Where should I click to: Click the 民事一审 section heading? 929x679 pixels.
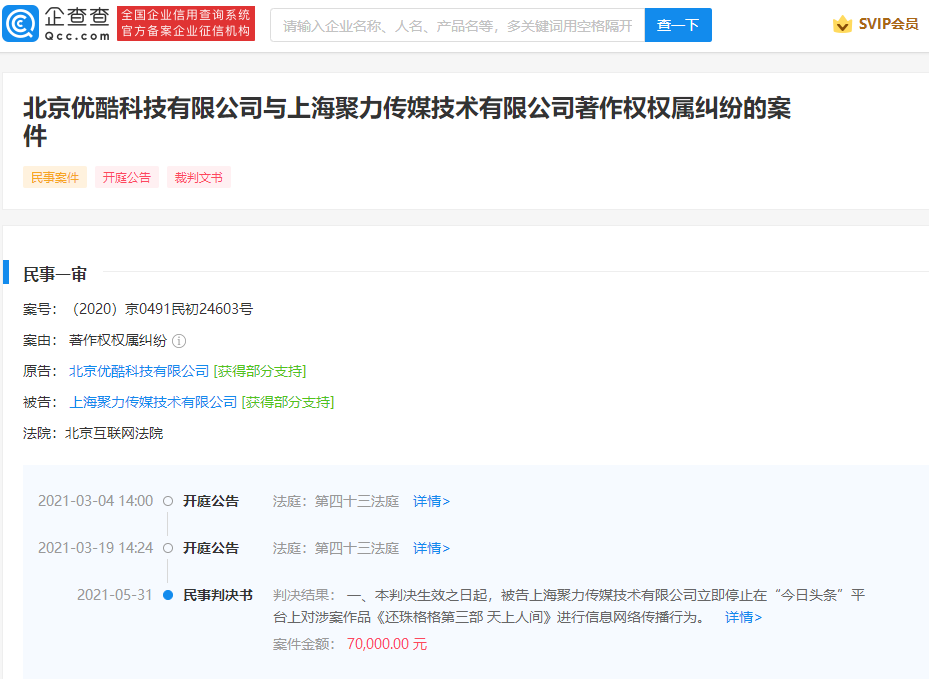(55, 274)
